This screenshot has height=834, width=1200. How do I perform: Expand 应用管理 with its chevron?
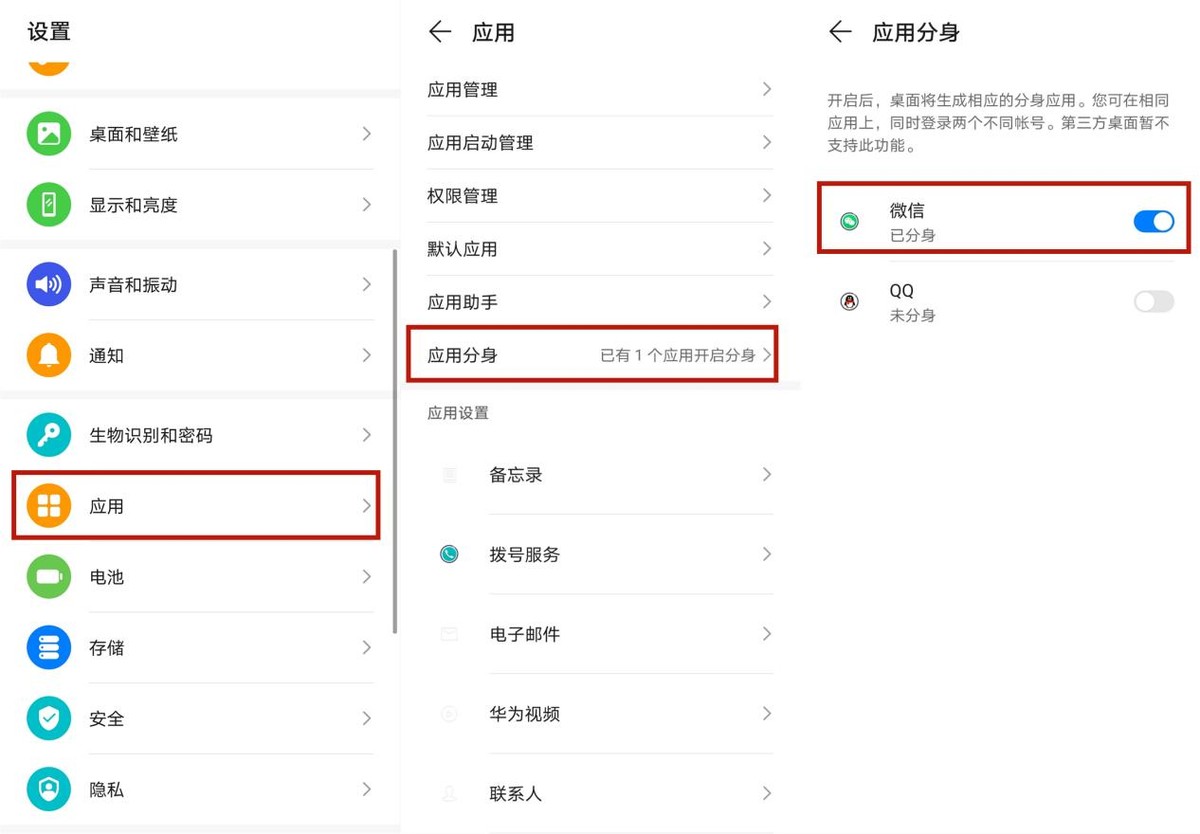coord(765,89)
